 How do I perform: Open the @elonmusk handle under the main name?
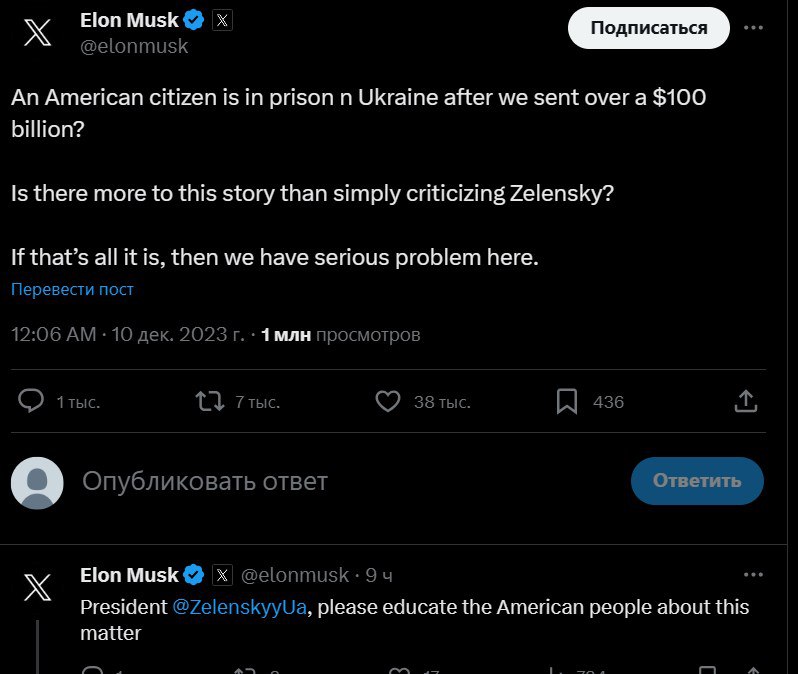(x=134, y=46)
